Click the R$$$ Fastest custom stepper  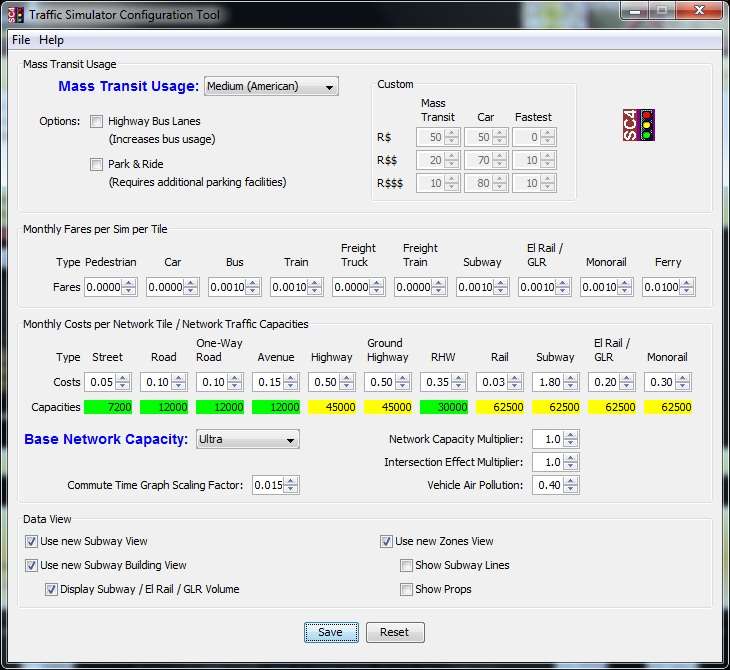tap(548, 183)
